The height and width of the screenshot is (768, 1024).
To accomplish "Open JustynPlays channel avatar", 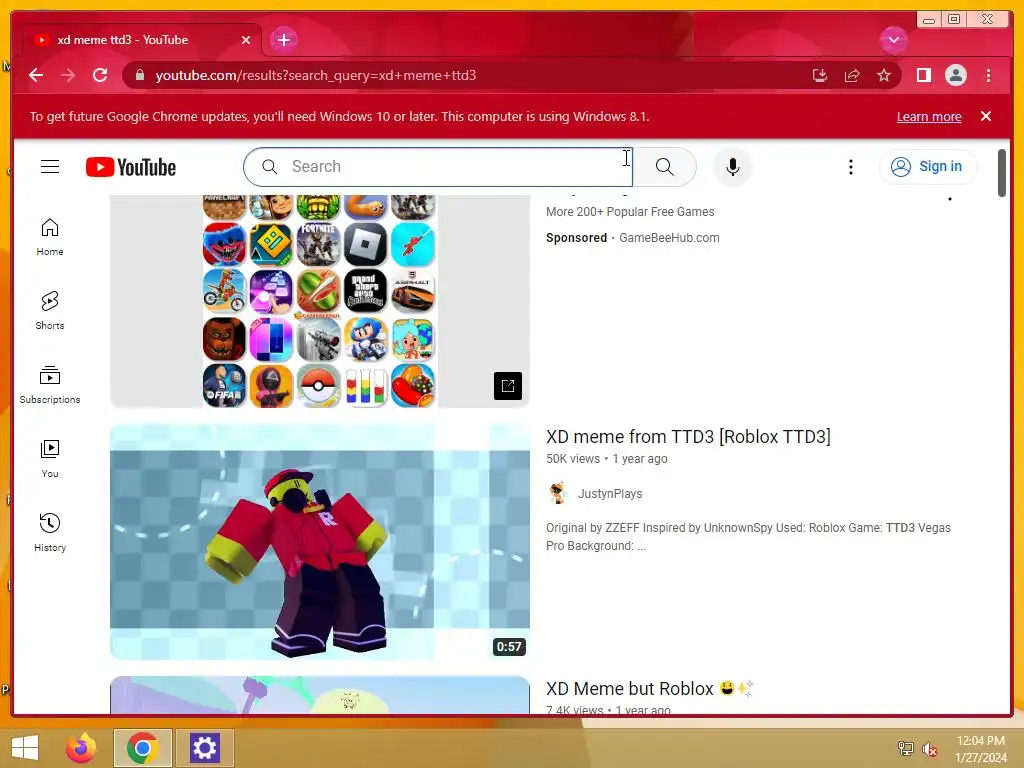I will coord(557,493).
